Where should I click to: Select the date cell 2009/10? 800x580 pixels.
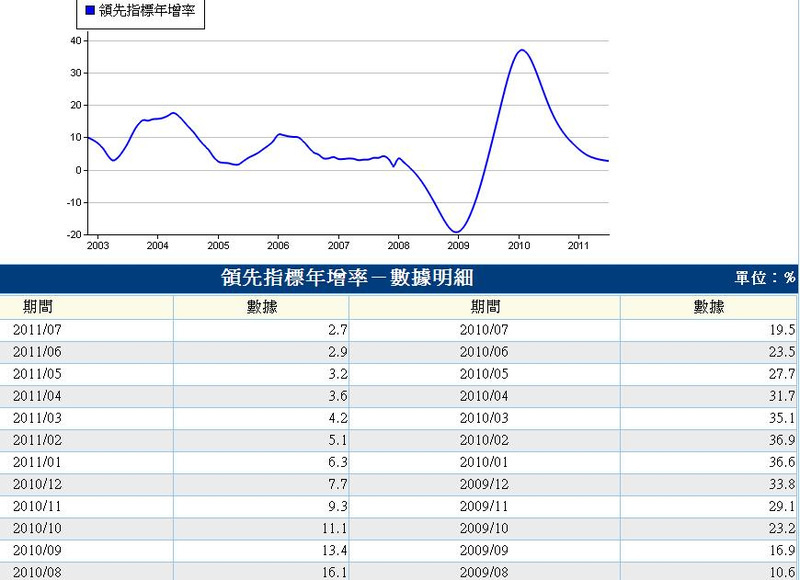pyautogui.click(x=484, y=528)
